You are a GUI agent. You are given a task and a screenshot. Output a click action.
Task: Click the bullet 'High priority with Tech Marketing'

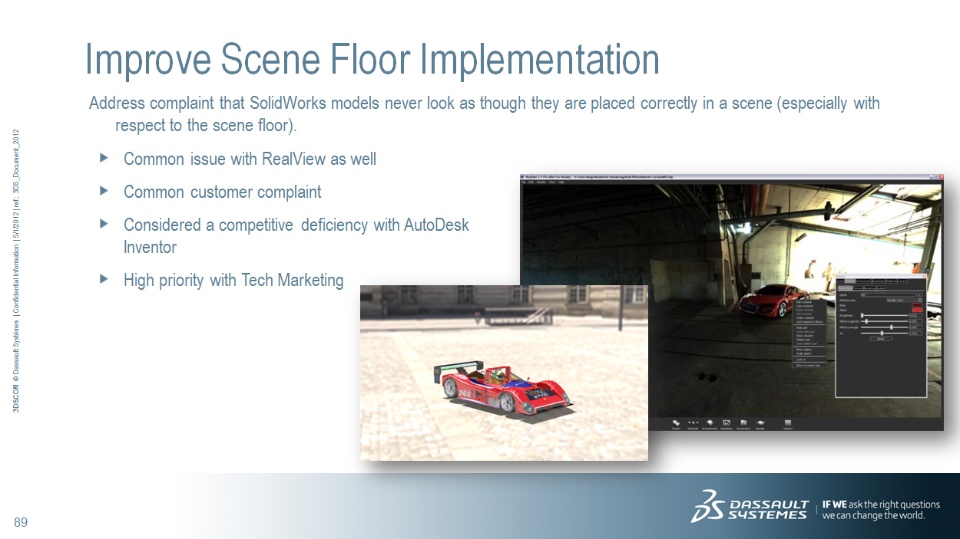[x=233, y=281]
